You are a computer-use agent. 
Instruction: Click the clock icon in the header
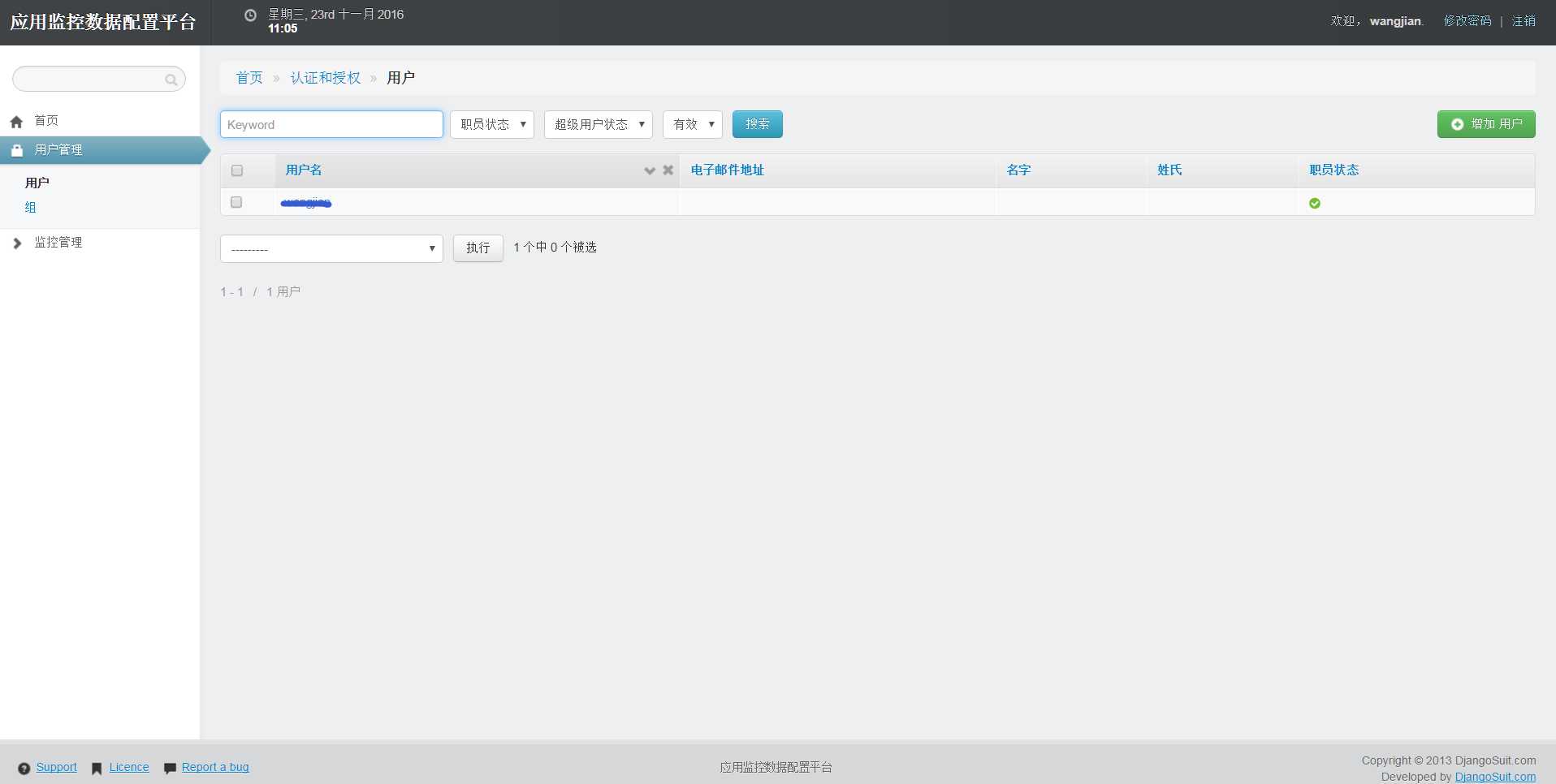(x=251, y=15)
